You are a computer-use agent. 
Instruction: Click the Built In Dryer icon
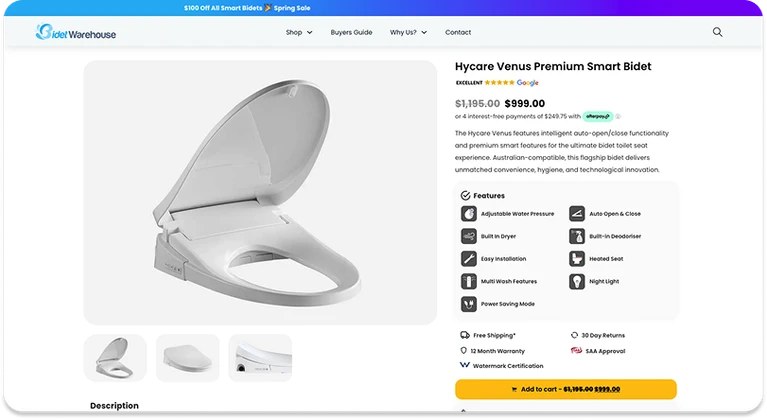468,236
